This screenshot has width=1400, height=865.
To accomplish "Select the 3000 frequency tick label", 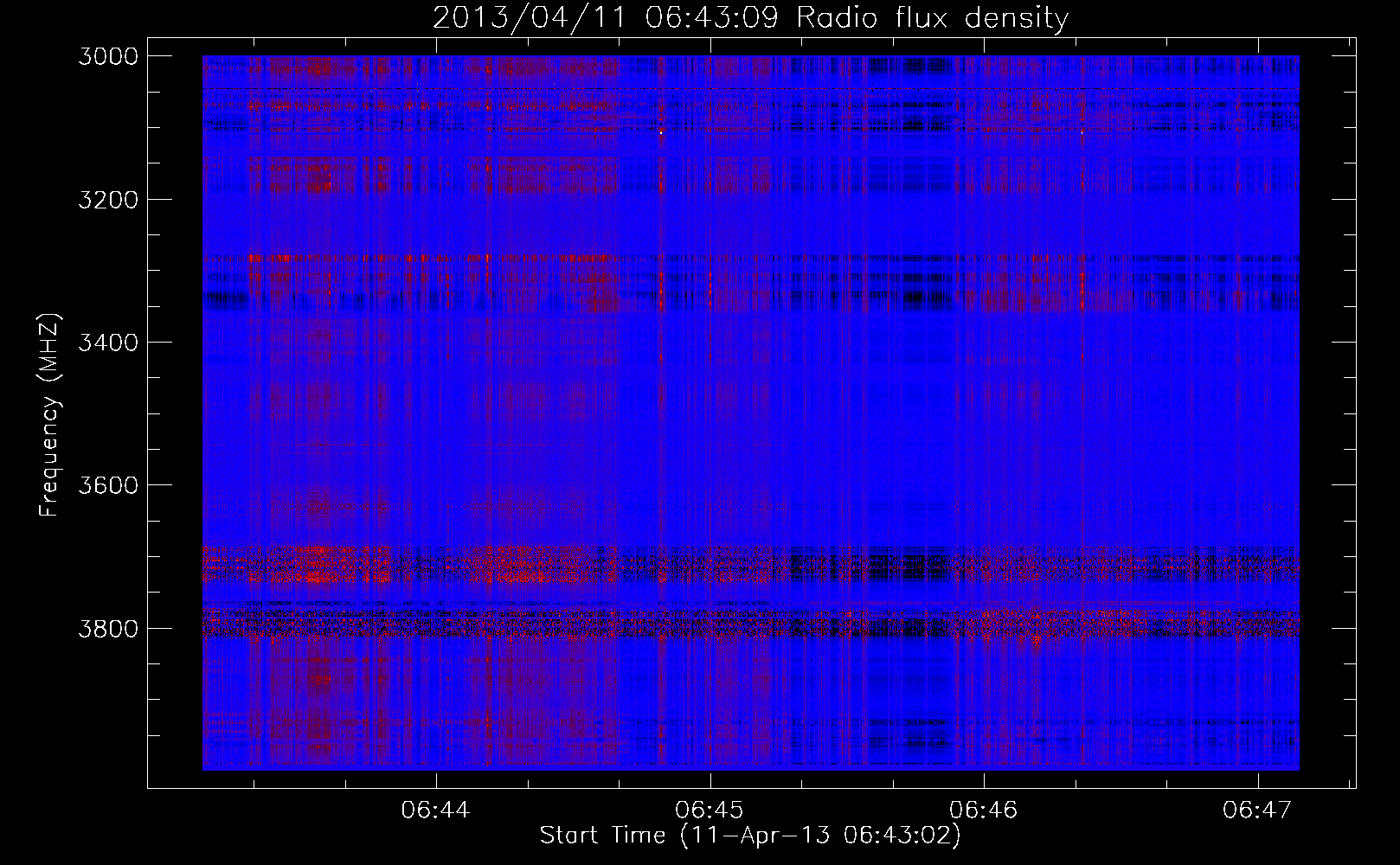I will point(107,56).
